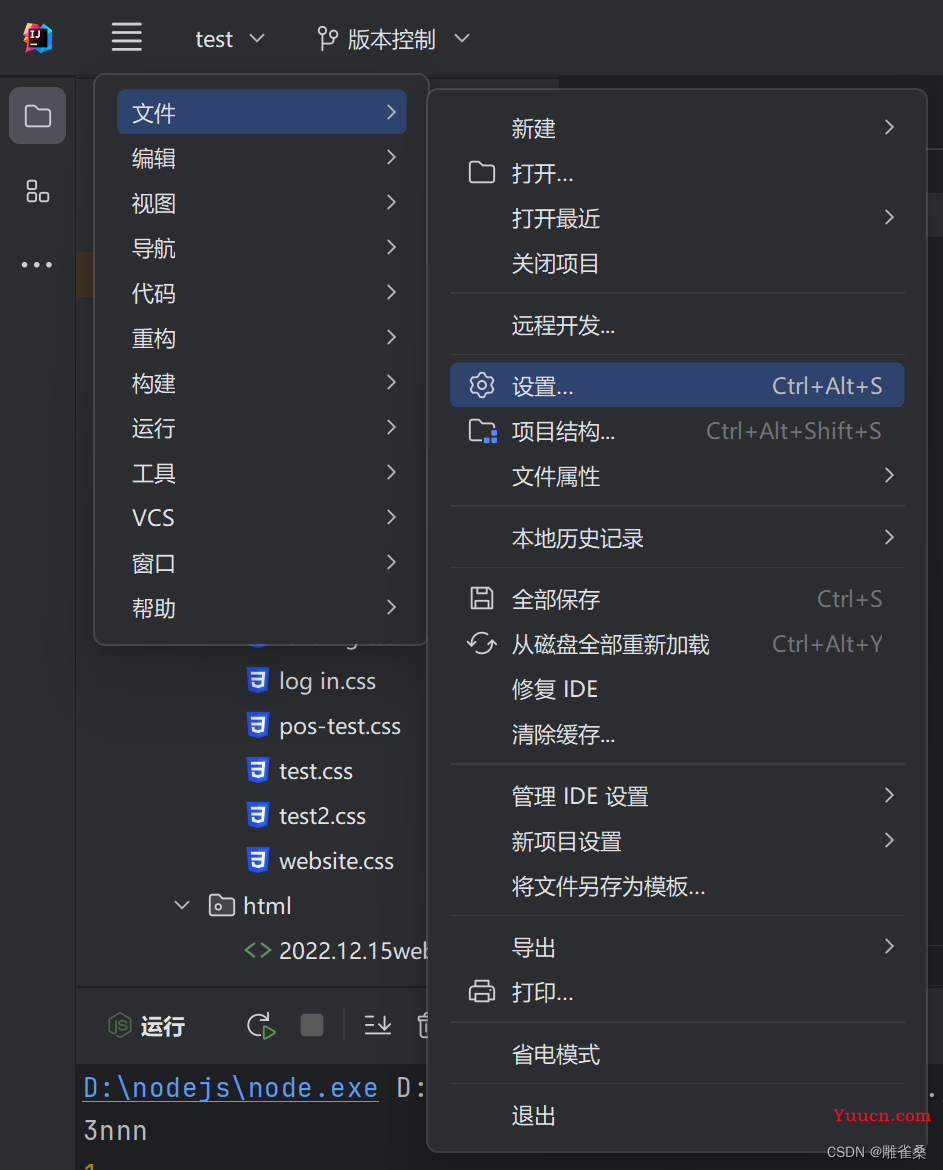Choose 关闭项目 menu entry
The width and height of the screenshot is (943, 1170).
[677, 263]
